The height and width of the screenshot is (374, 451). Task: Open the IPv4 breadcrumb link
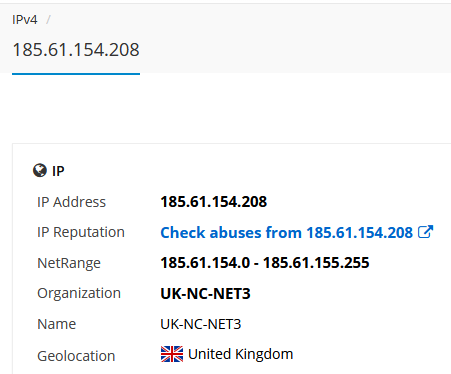click(25, 20)
